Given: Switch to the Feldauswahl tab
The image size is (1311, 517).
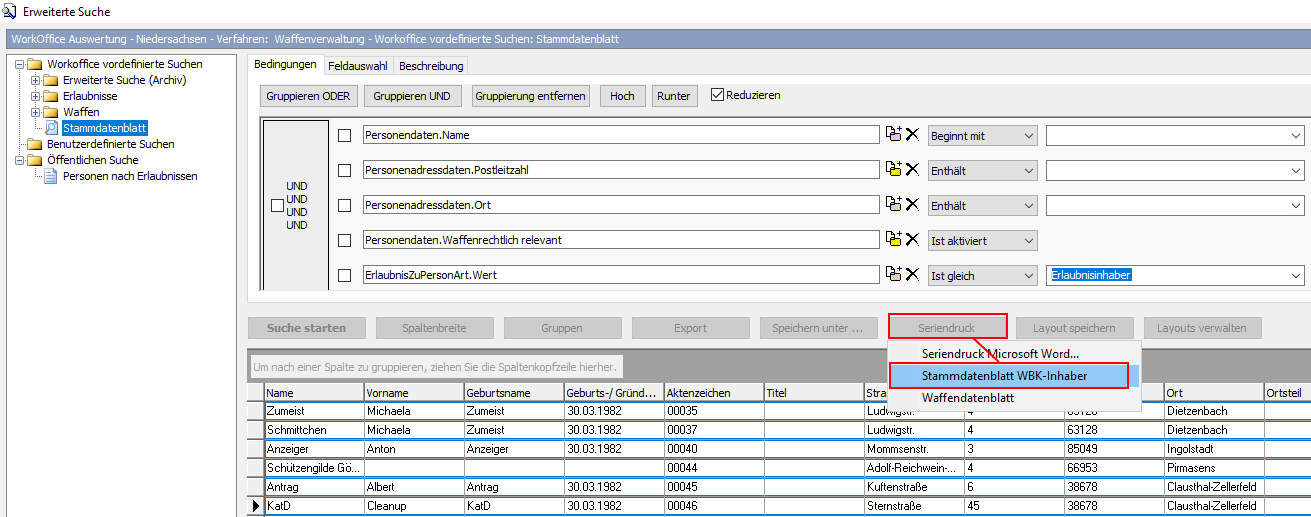Looking at the screenshot, I should [357, 66].
